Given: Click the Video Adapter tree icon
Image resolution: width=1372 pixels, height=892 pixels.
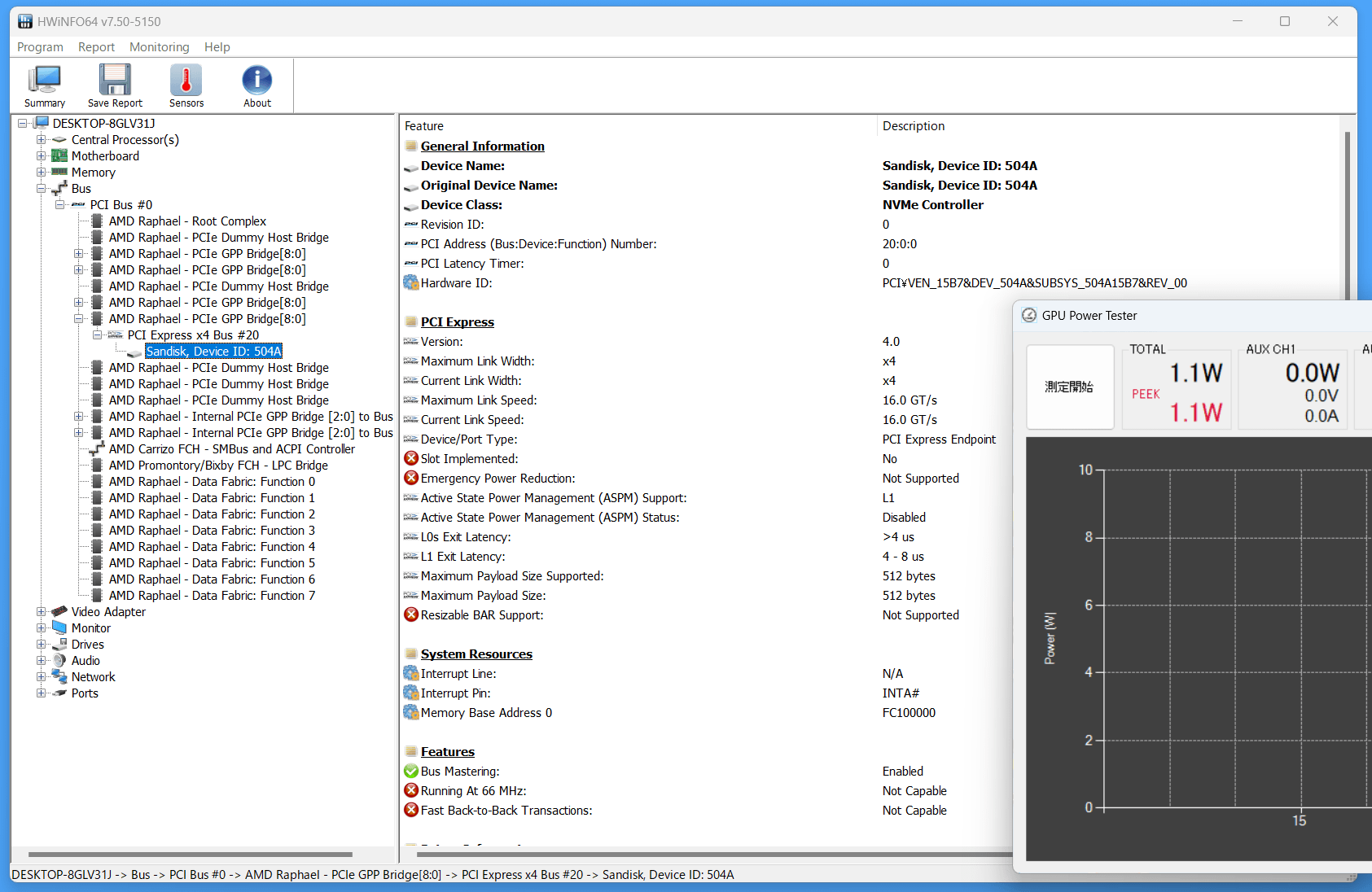Looking at the screenshot, I should point(59,611).
